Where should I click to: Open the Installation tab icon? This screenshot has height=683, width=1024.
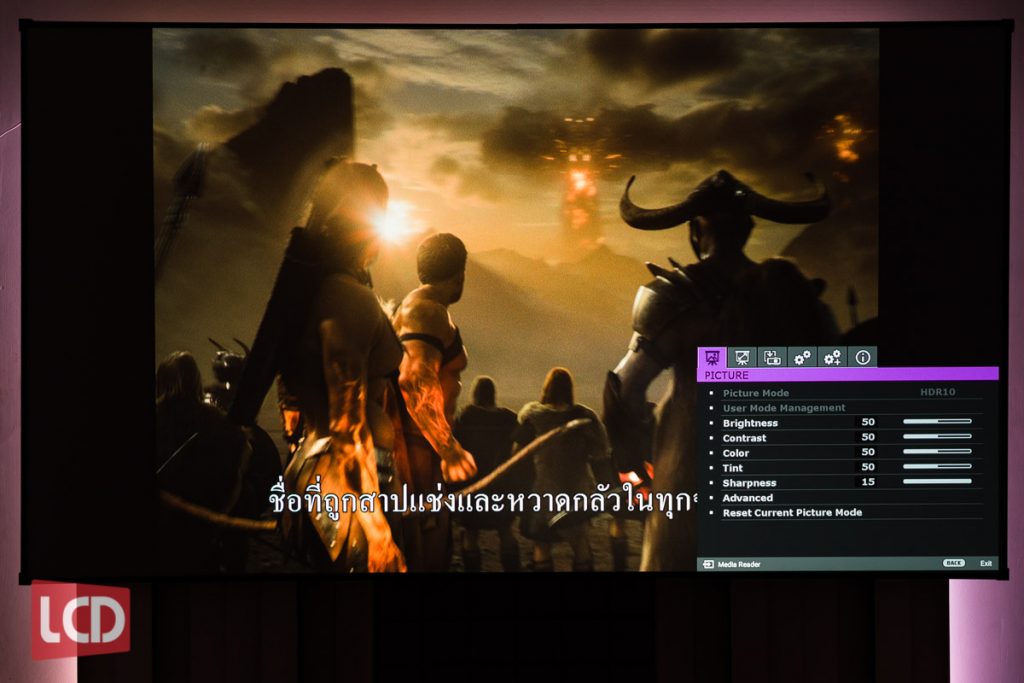click(x=772, y=357)
